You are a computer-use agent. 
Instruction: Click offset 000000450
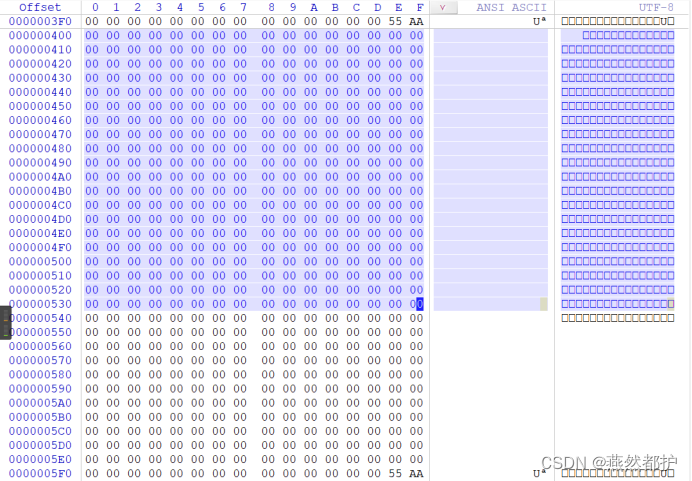click(40, 106)
